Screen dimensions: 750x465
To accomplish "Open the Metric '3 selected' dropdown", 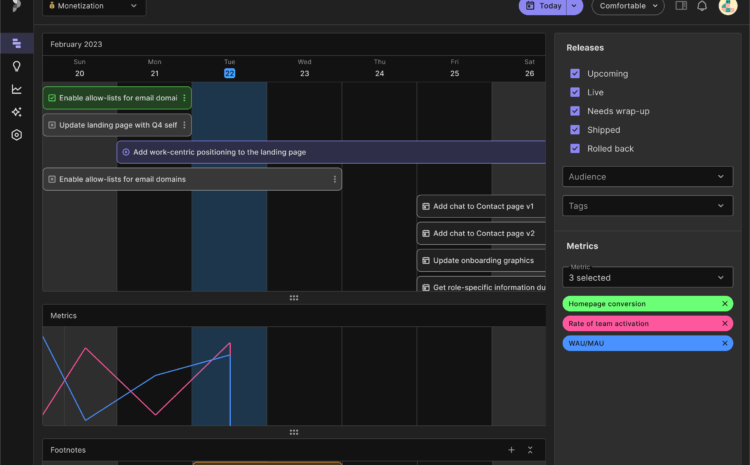I will coord(648,277).
